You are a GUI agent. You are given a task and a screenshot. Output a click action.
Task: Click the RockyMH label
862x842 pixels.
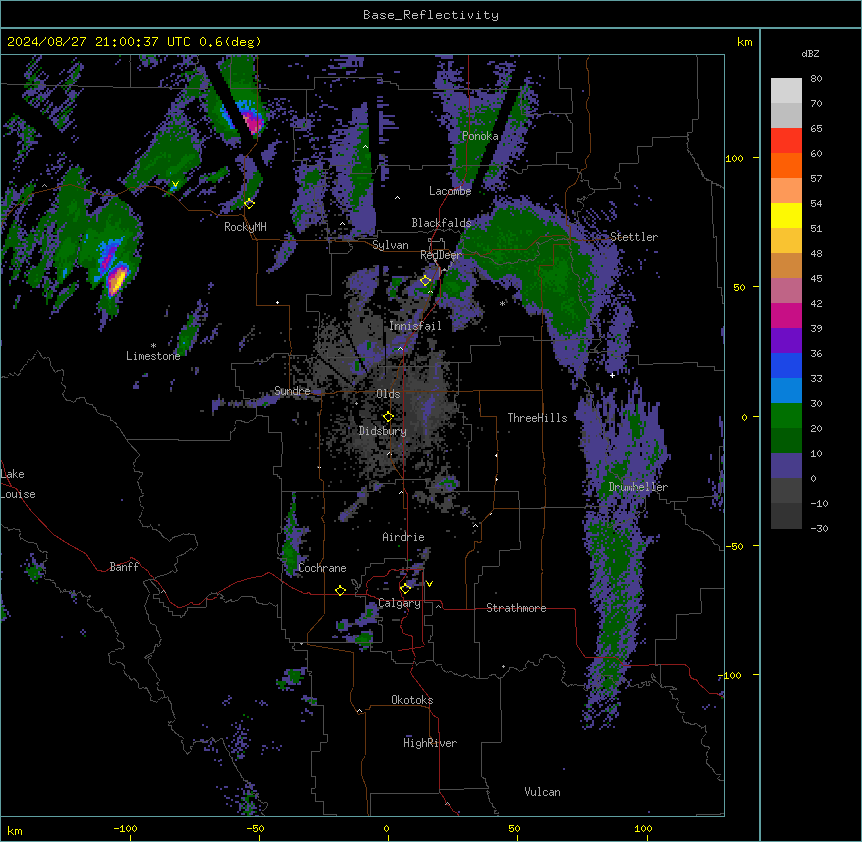[x=245, y=227]
